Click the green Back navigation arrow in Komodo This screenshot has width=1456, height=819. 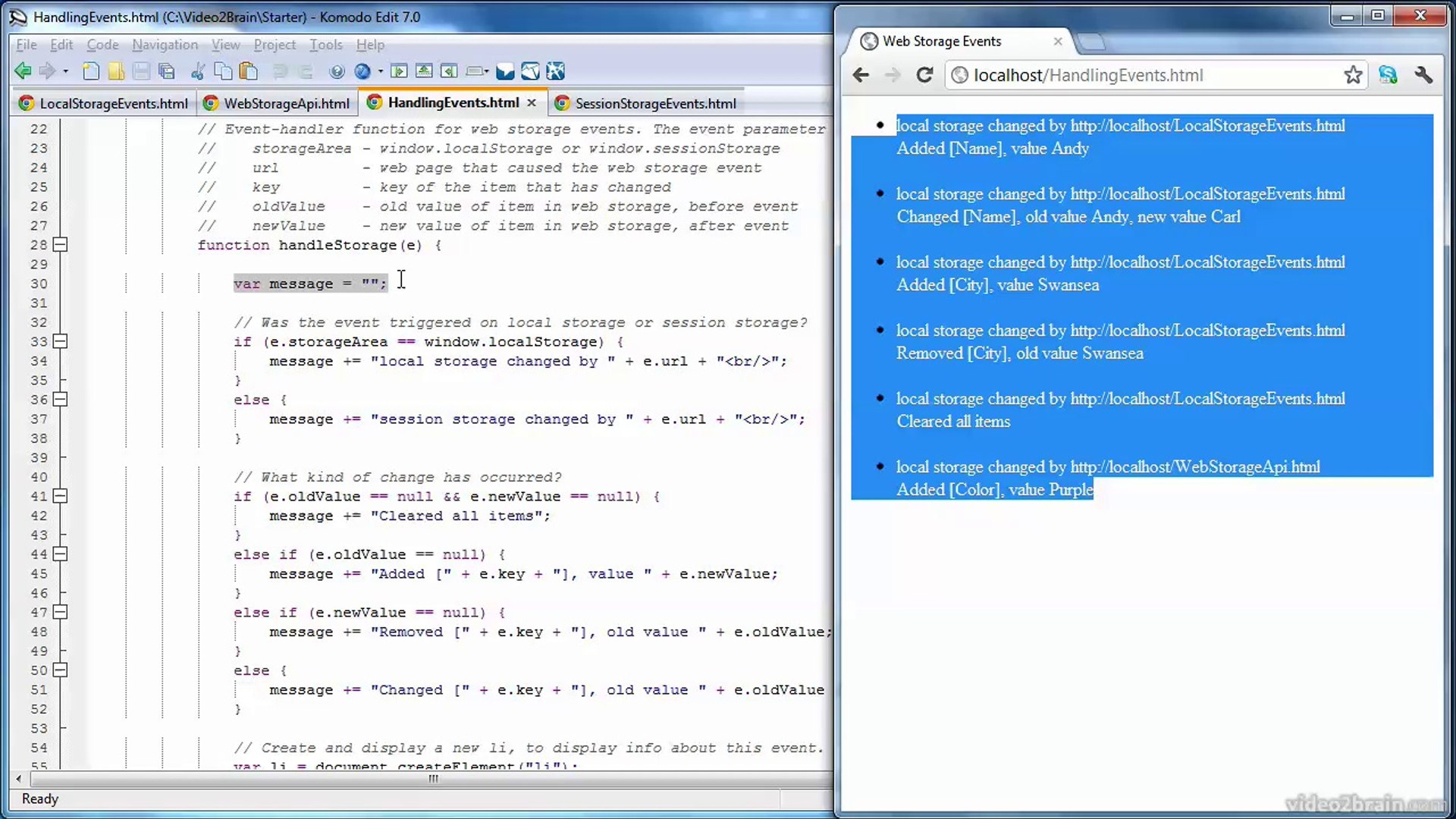pyautogui.click(x=23, y=71)
